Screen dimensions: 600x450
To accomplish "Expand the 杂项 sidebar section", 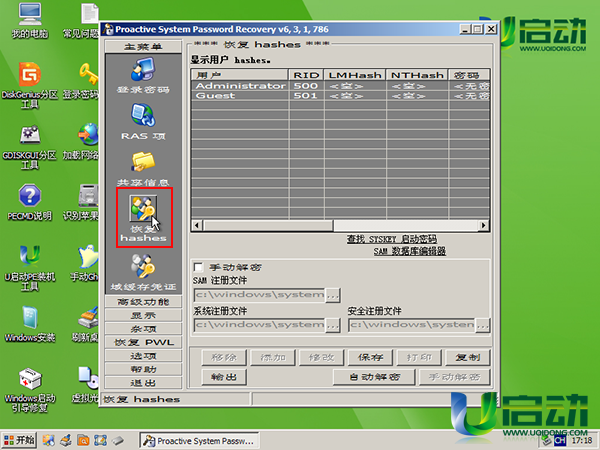I will coord(143,329).
